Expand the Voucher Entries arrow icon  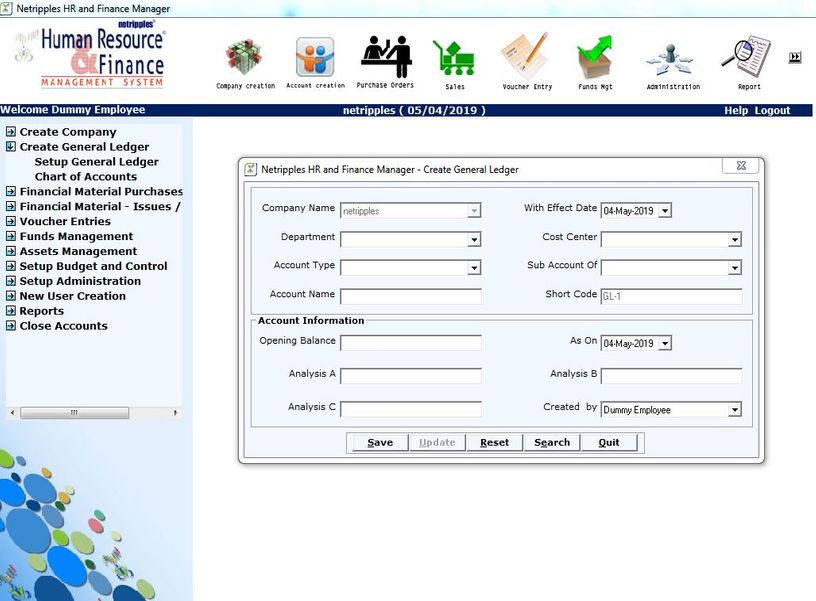click(10, 221)
